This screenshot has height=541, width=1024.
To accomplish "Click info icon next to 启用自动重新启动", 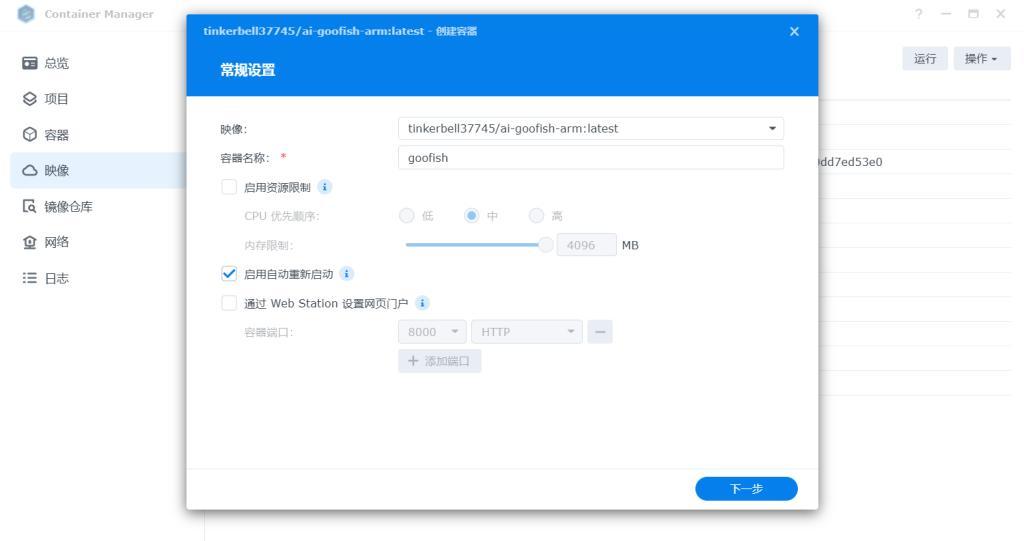I will 347,274.
